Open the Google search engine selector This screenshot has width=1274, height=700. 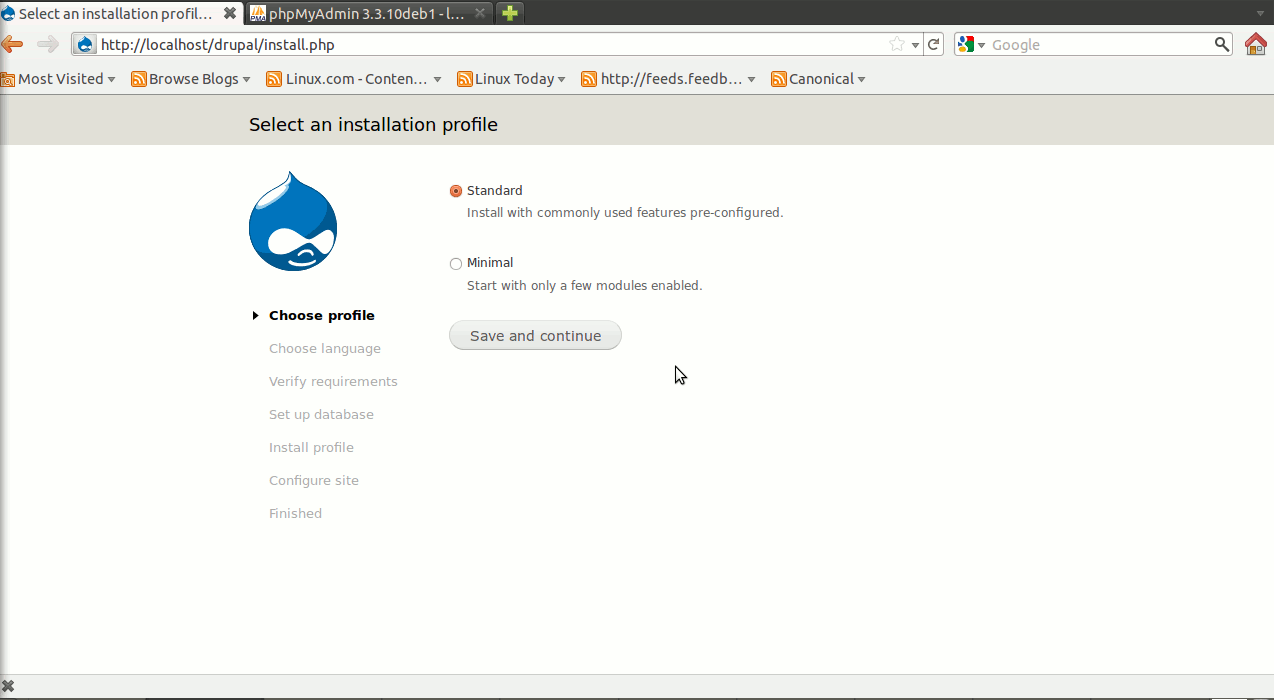click(971, 44)
